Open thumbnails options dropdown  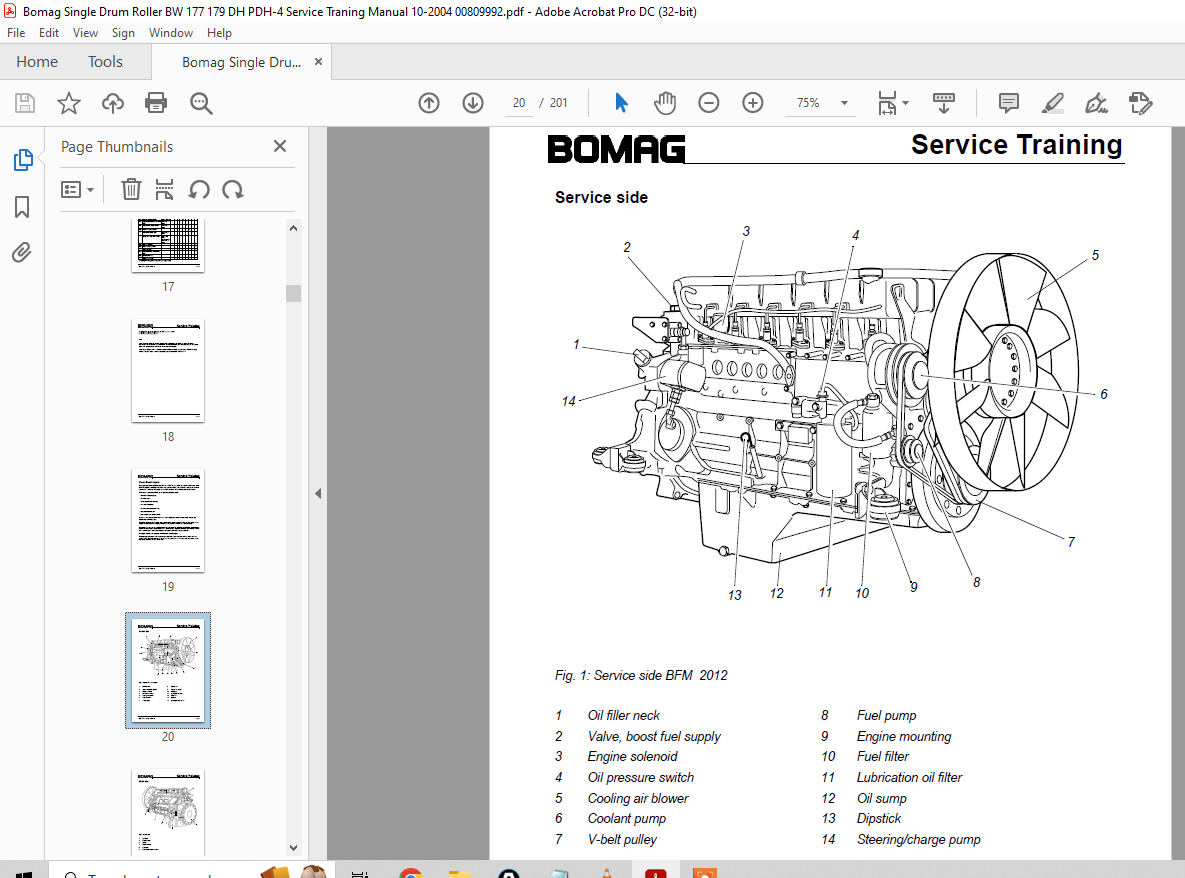pyautogui.click(x=77, y=189)
